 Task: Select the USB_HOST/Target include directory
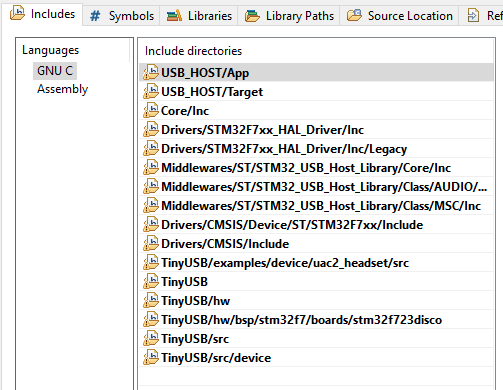point(316,92)
